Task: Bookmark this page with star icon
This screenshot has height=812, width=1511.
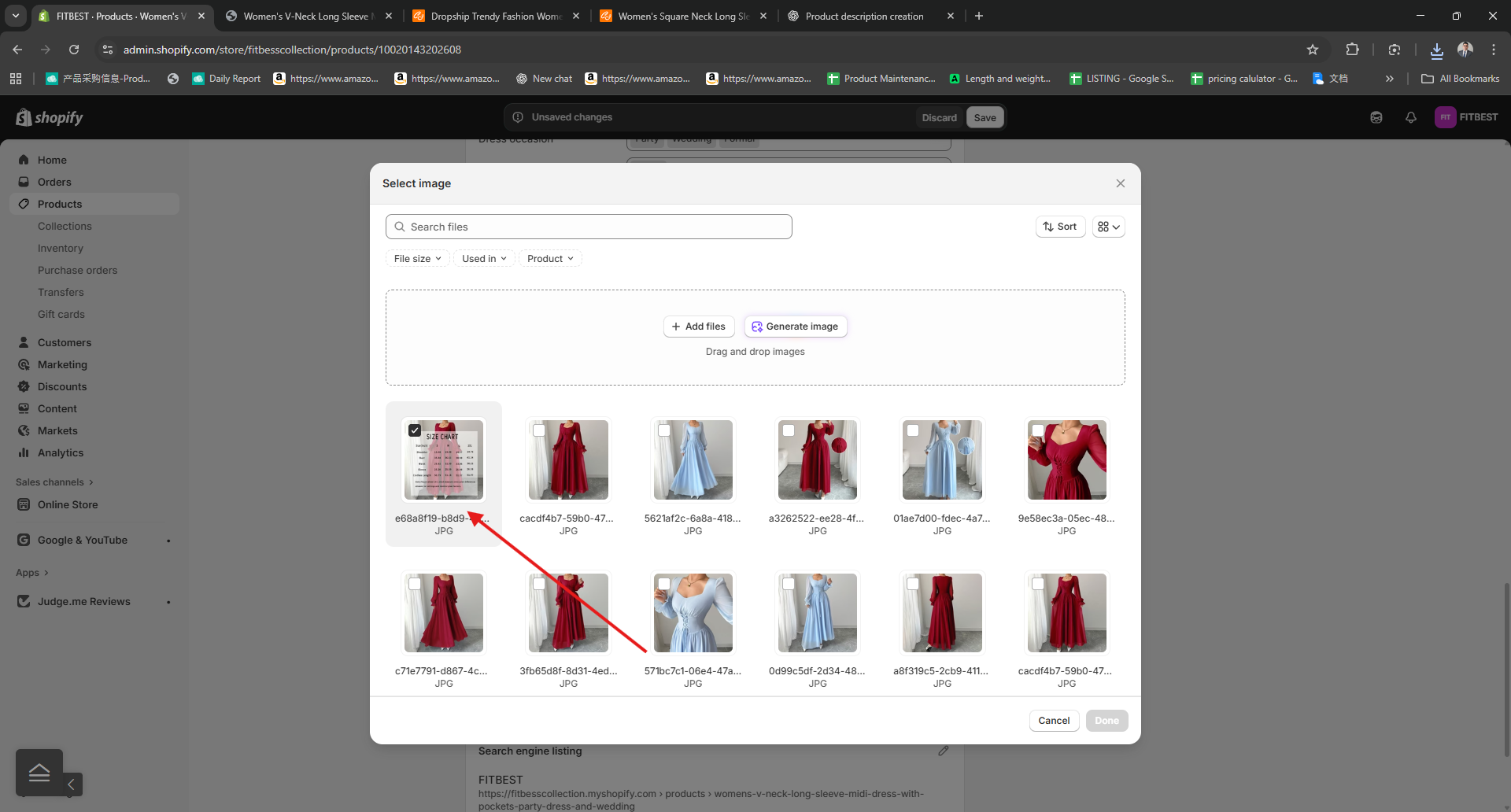Action: click(1312, 50)
